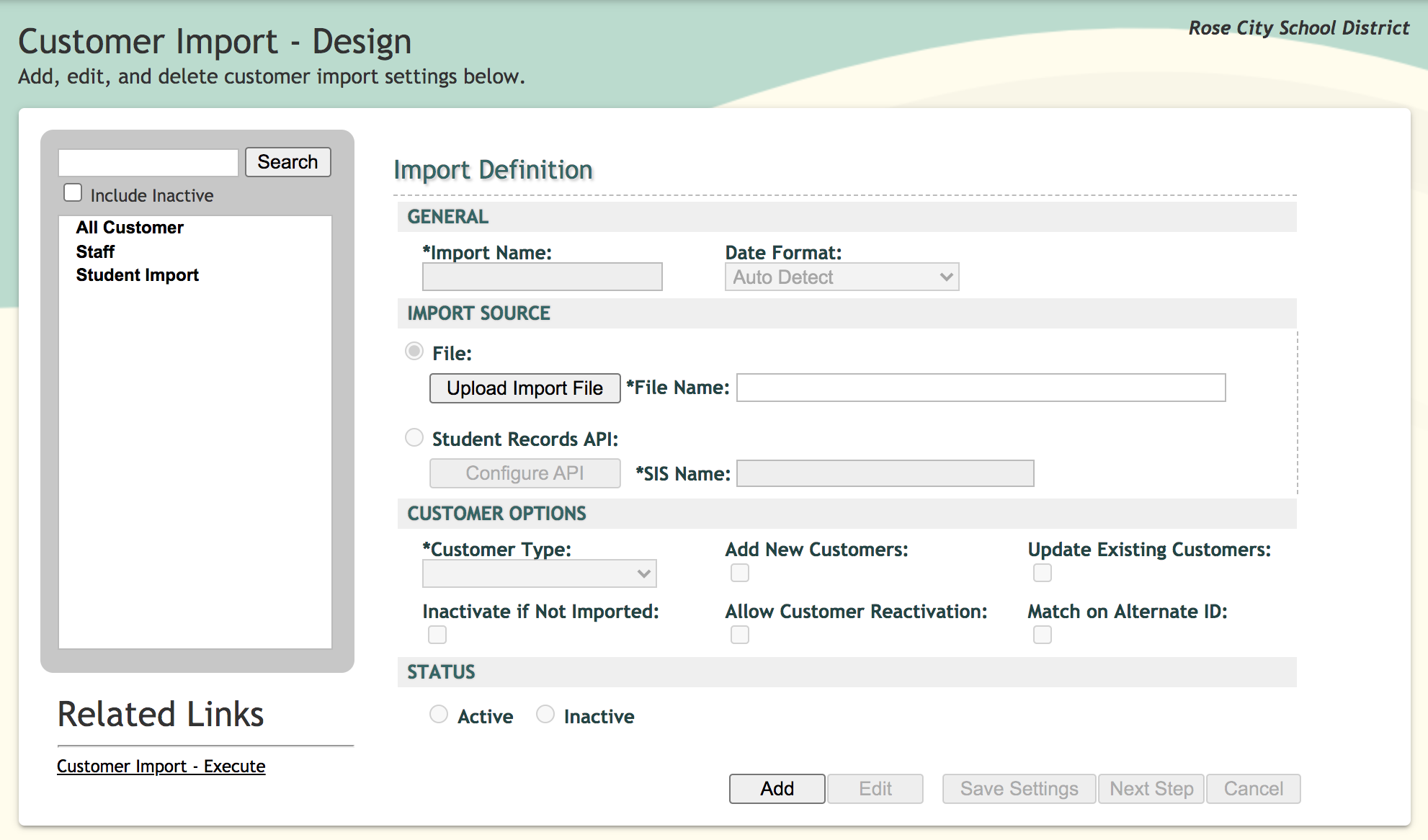The image size is (1428, 840).
Task: Select Student Import in the list
Action: pyautogui.click(x=137, y=275)
